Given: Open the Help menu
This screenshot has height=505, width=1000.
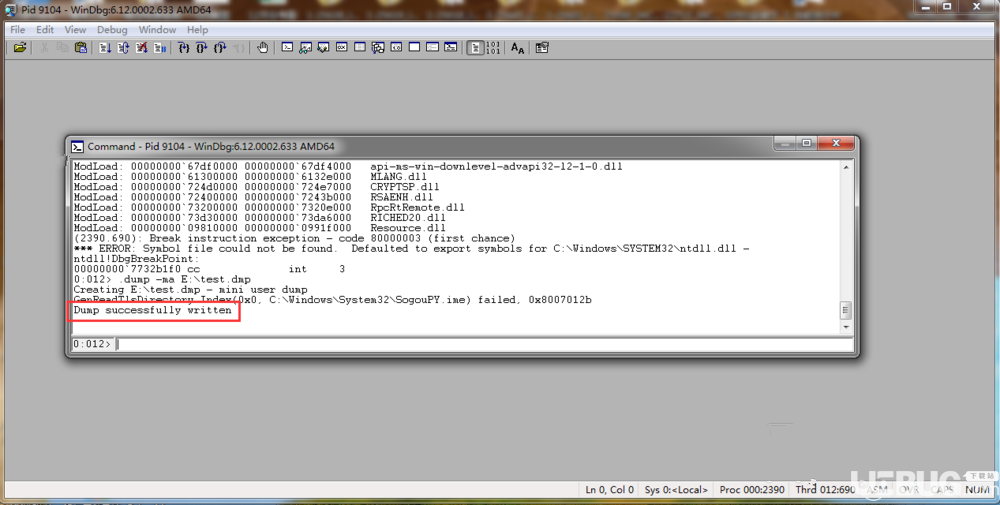Looking at the screenshot, I should [197, 29].
